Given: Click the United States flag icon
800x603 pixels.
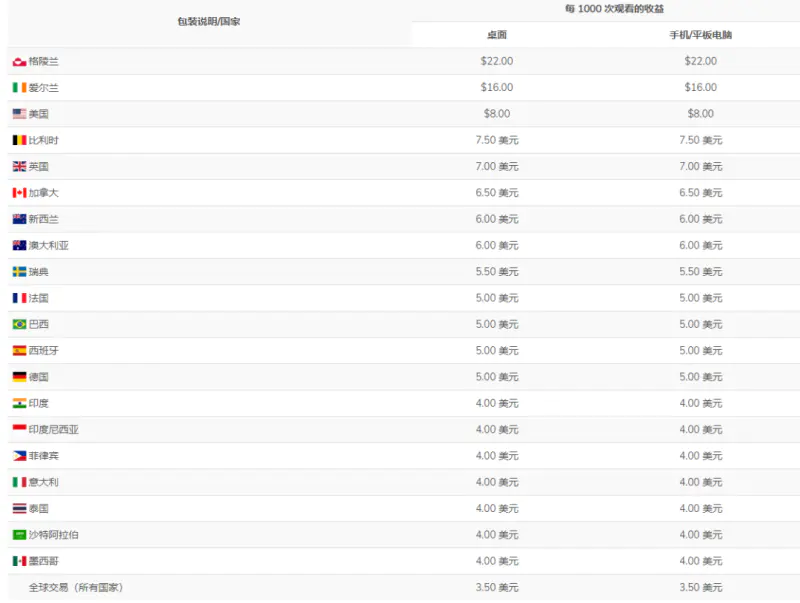Looking at the screenshot, I should coord(19,114).
